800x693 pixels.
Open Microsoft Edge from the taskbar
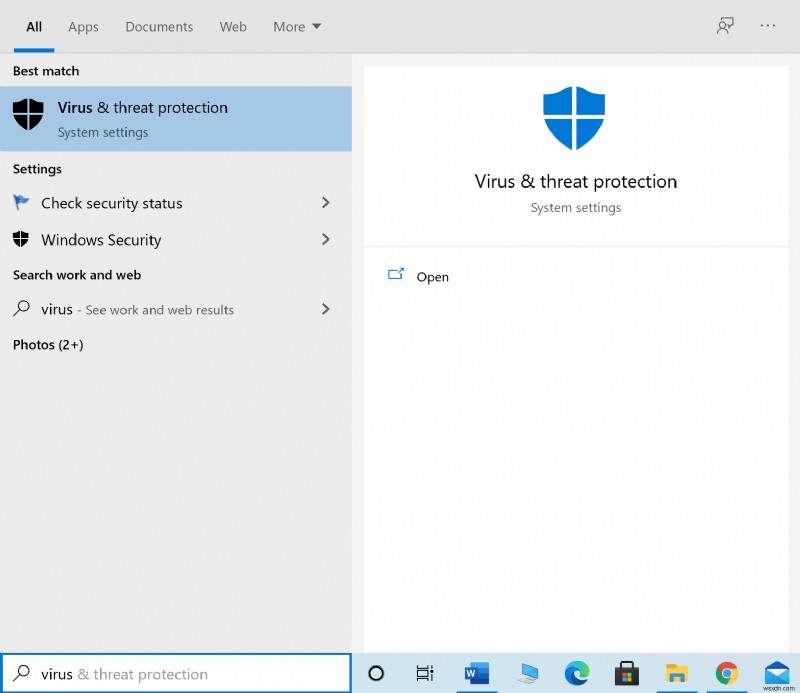pyautogui.click(x=576, y=674)
